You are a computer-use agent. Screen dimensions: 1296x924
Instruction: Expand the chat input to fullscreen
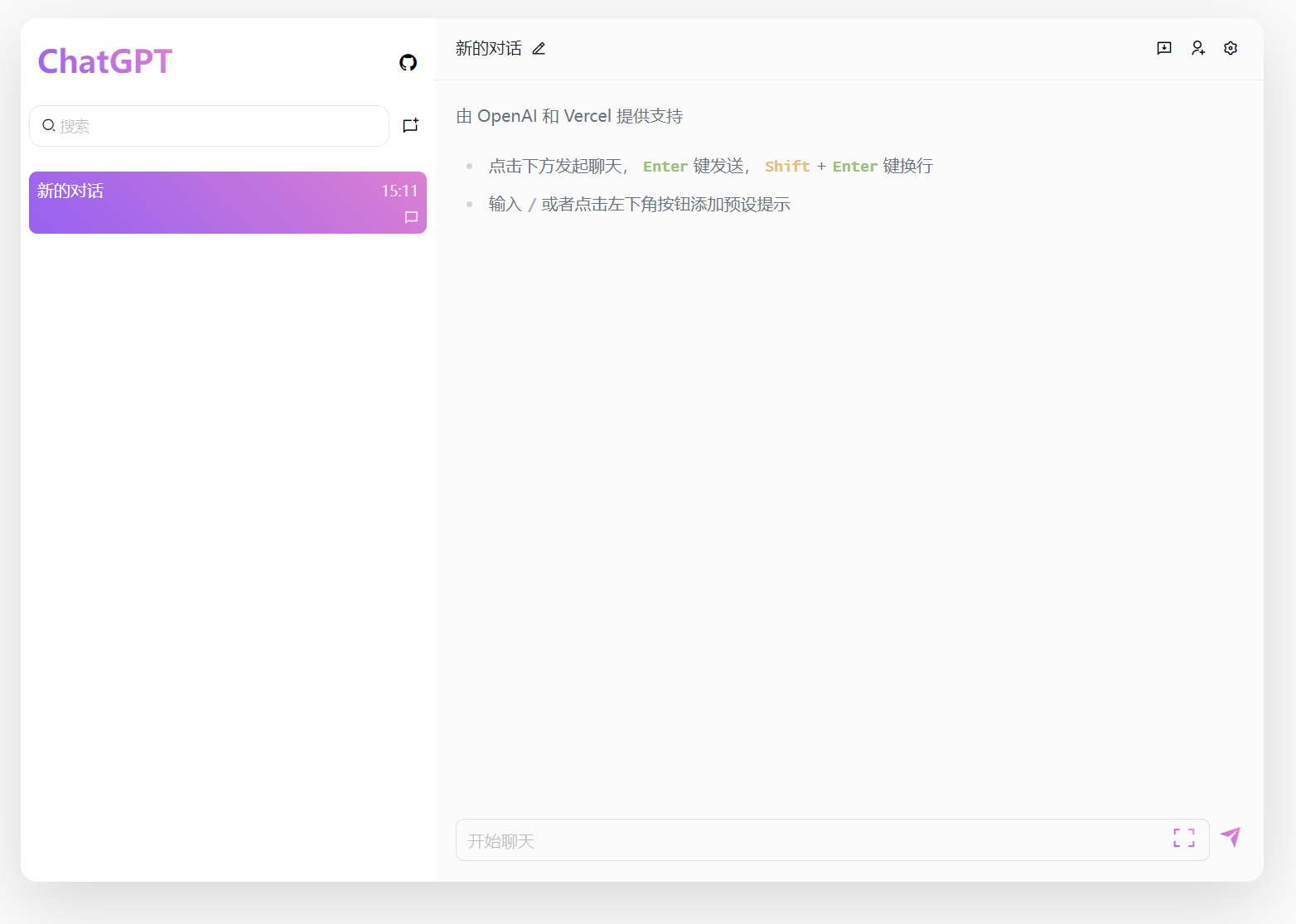(x=1184, y=838)
